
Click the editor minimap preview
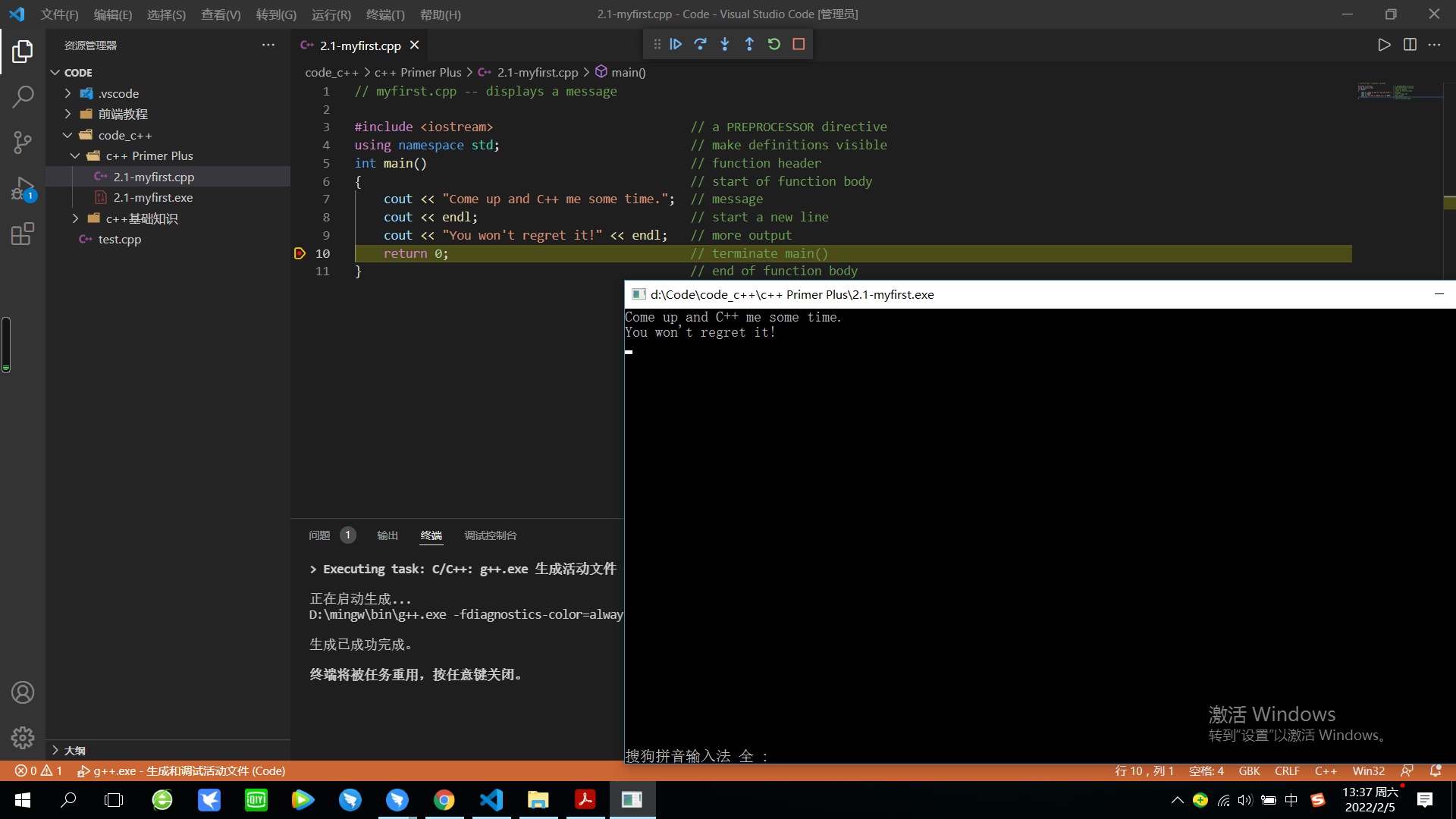[1399, 93]
